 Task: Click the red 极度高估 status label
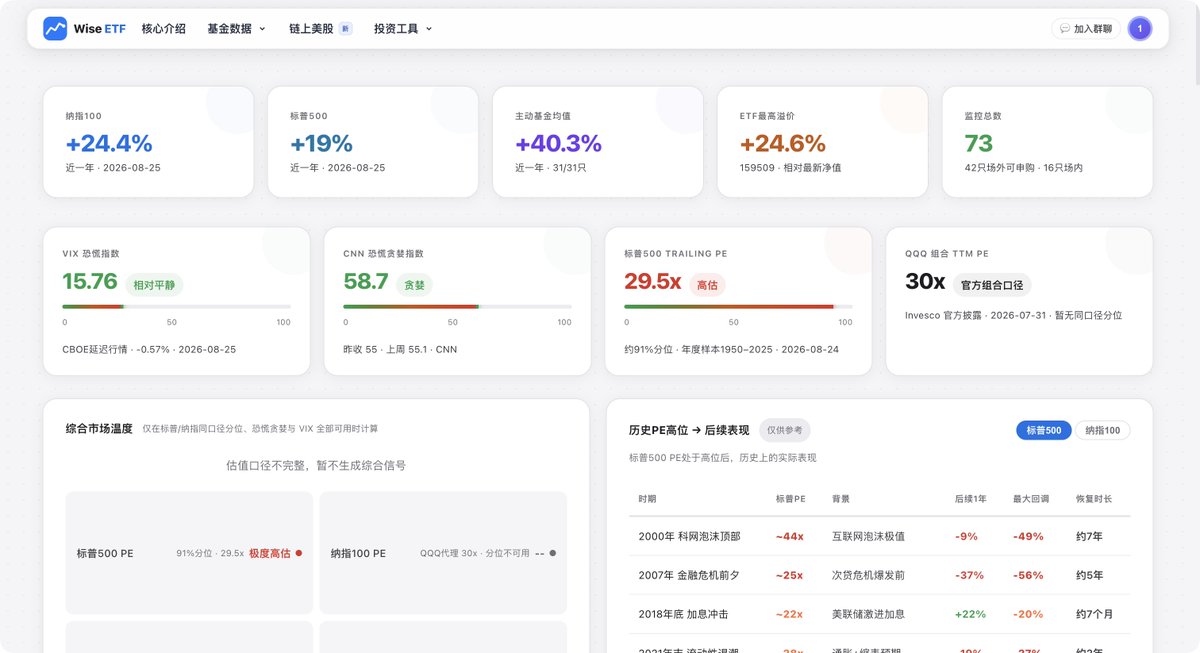click(270, 553)
